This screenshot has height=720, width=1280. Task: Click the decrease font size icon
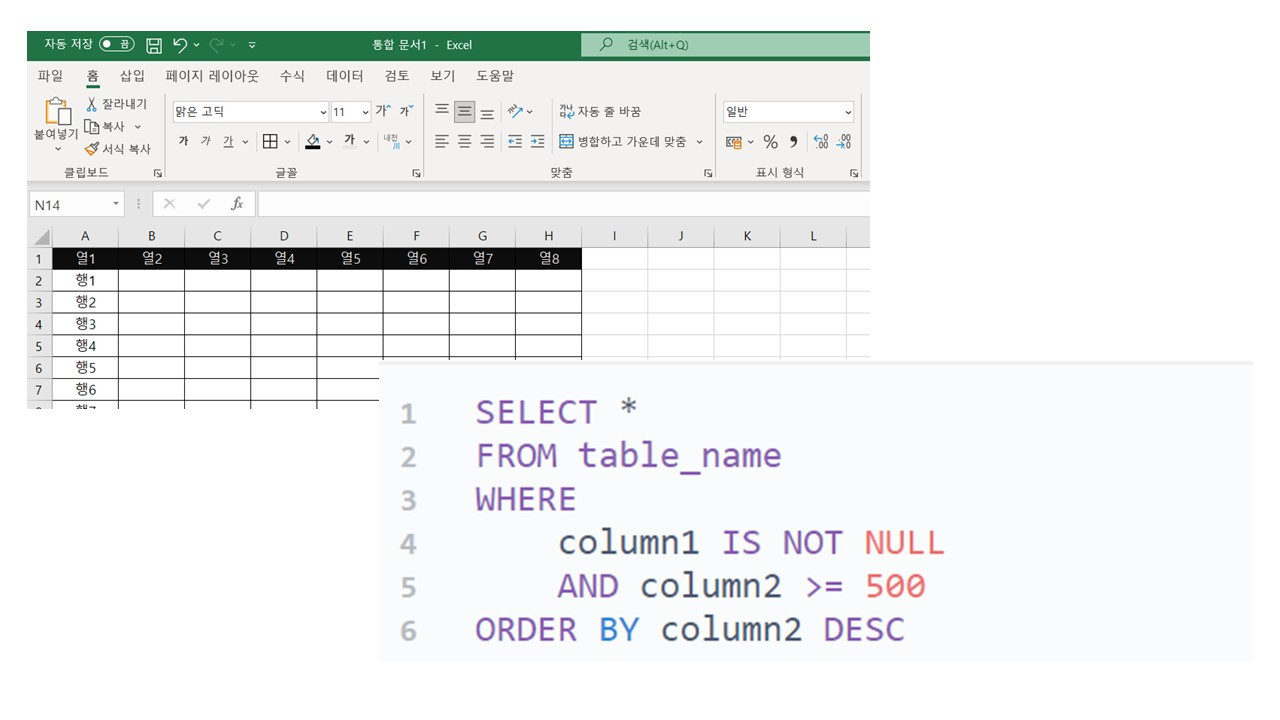point(406,111)
